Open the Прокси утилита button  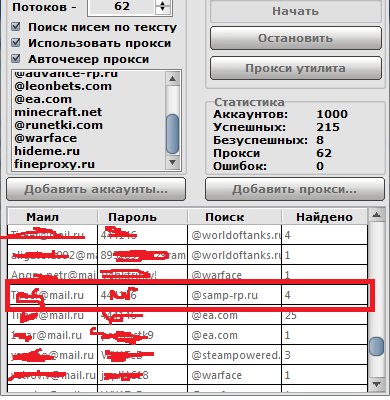point(296,68)
